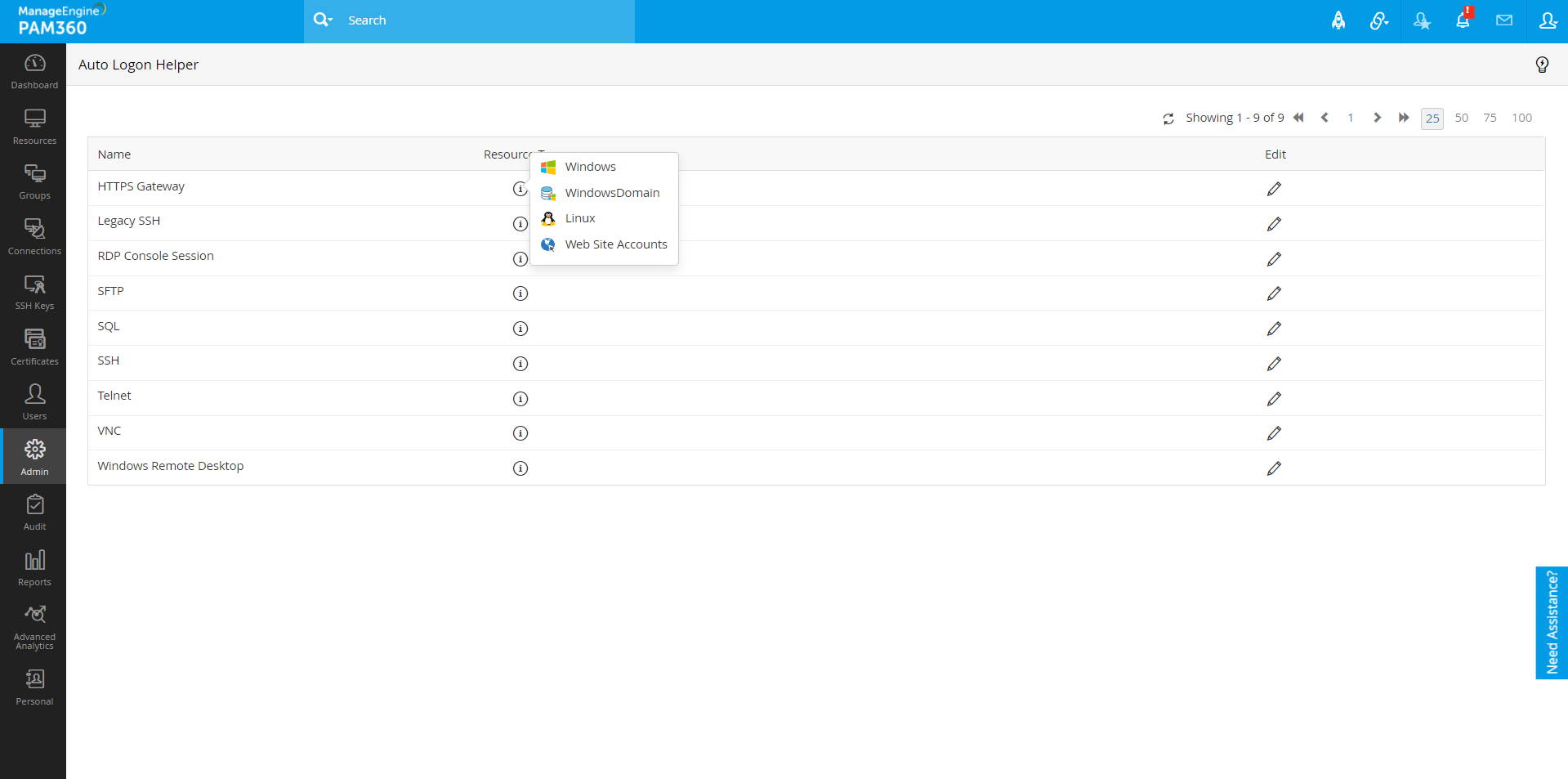Open the Audit section
Screen dimensions: 1568x779
pos(34,513)
